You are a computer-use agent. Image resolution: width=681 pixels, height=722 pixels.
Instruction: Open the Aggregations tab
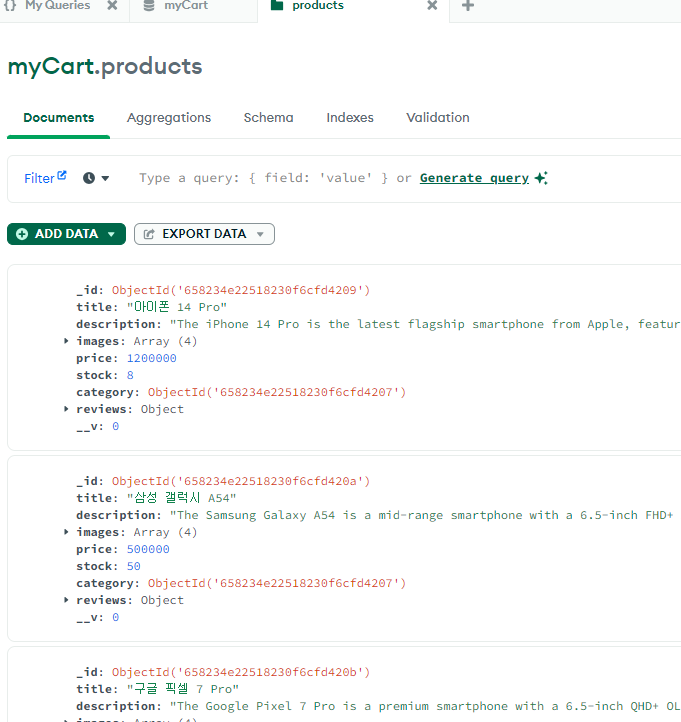pyautogui.click(x=169, y=118)
